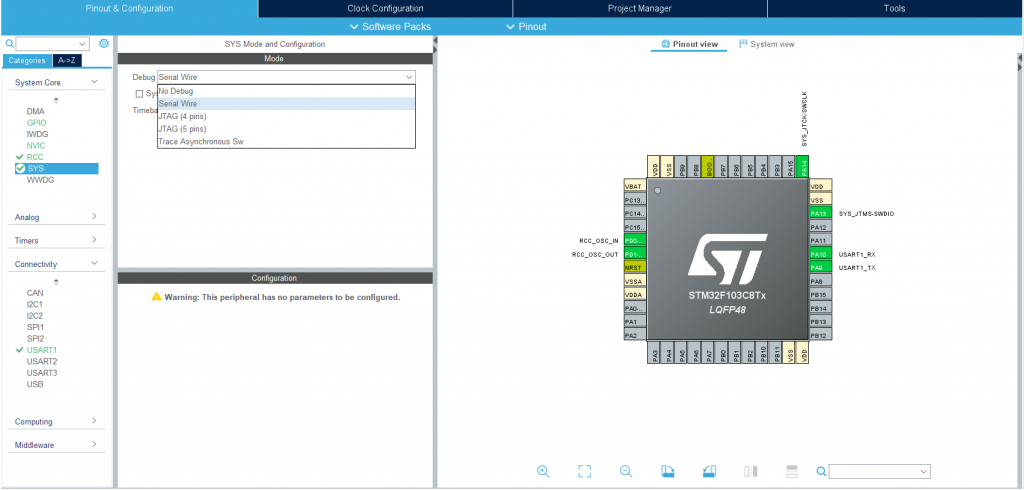This screenshot has width=1024, height=490.
Task: Rotate chip view counter-clockwise
Action: (x=709, y=471)
